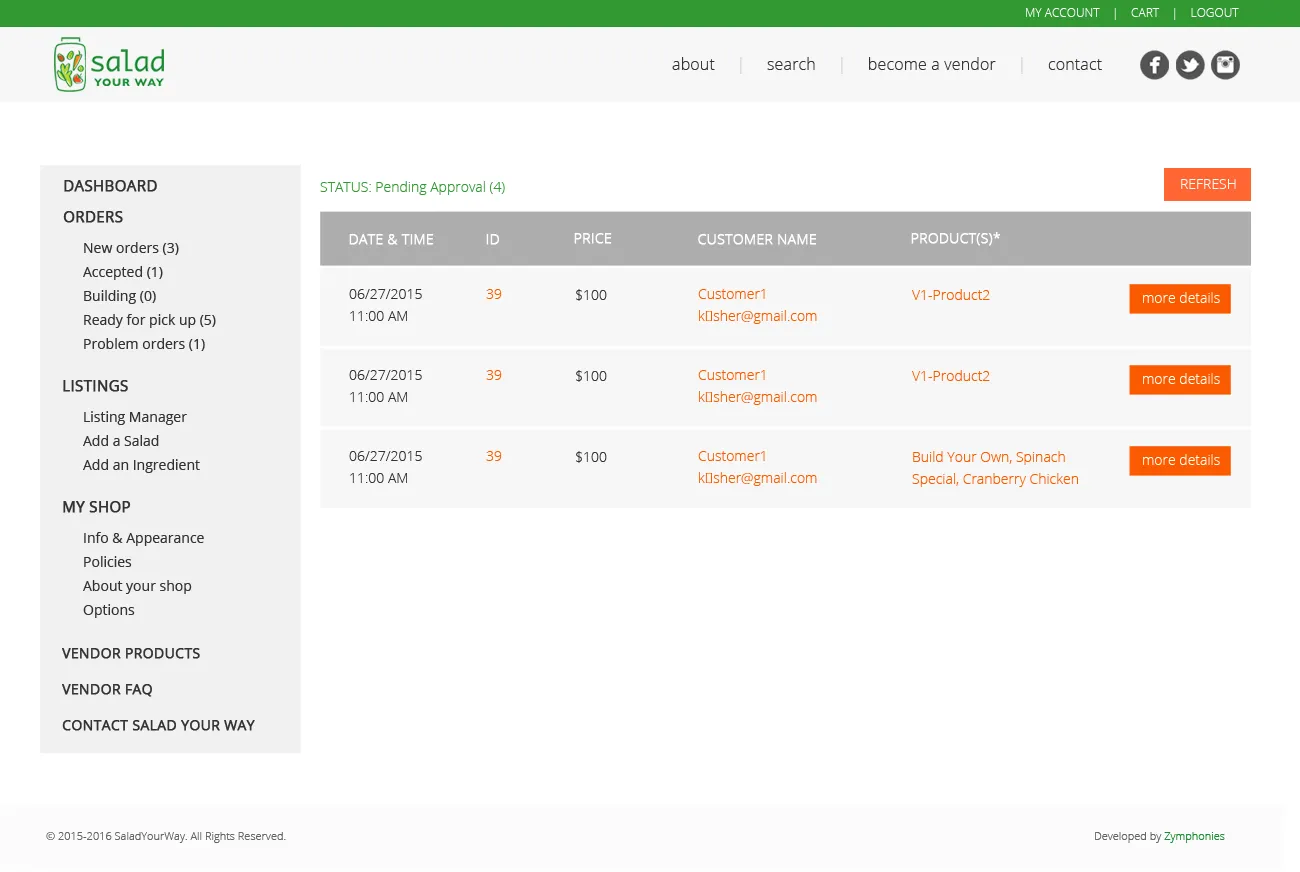Open Accepted (1) orders
The height and width of the screenshot is (872, 1300).
pos(123,272)
